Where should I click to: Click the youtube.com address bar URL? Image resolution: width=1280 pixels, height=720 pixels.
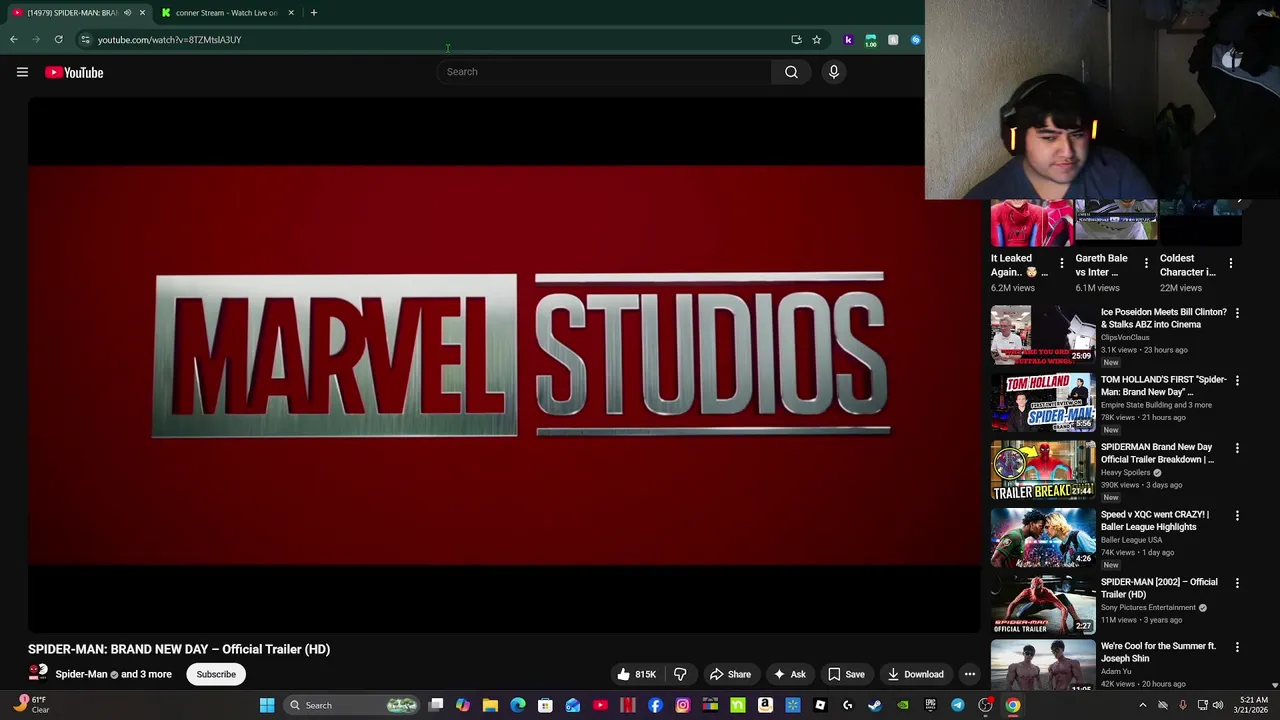pyautogui.click(x=169, y=40)
